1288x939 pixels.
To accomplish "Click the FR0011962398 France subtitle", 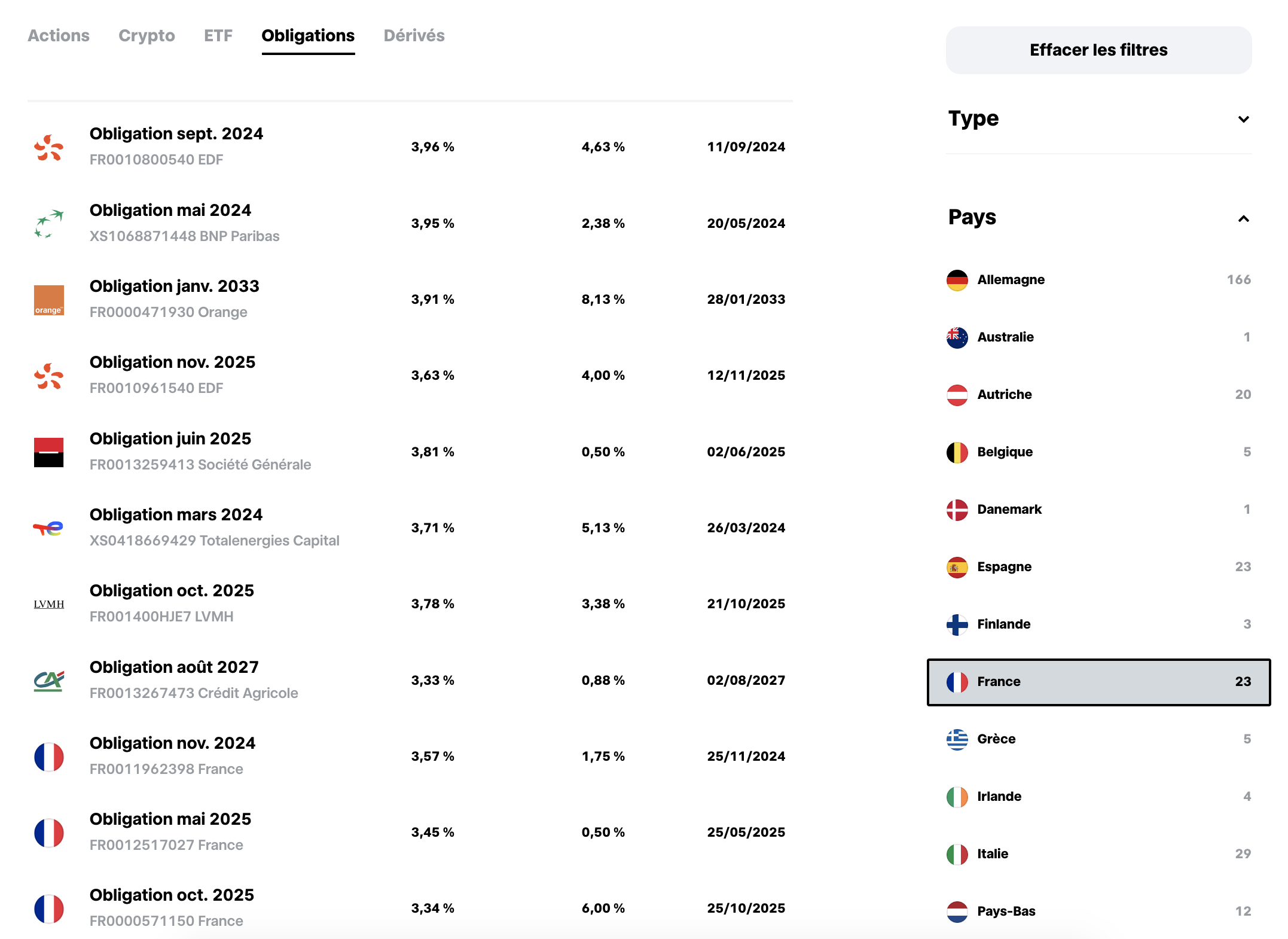I will point(166,769).
